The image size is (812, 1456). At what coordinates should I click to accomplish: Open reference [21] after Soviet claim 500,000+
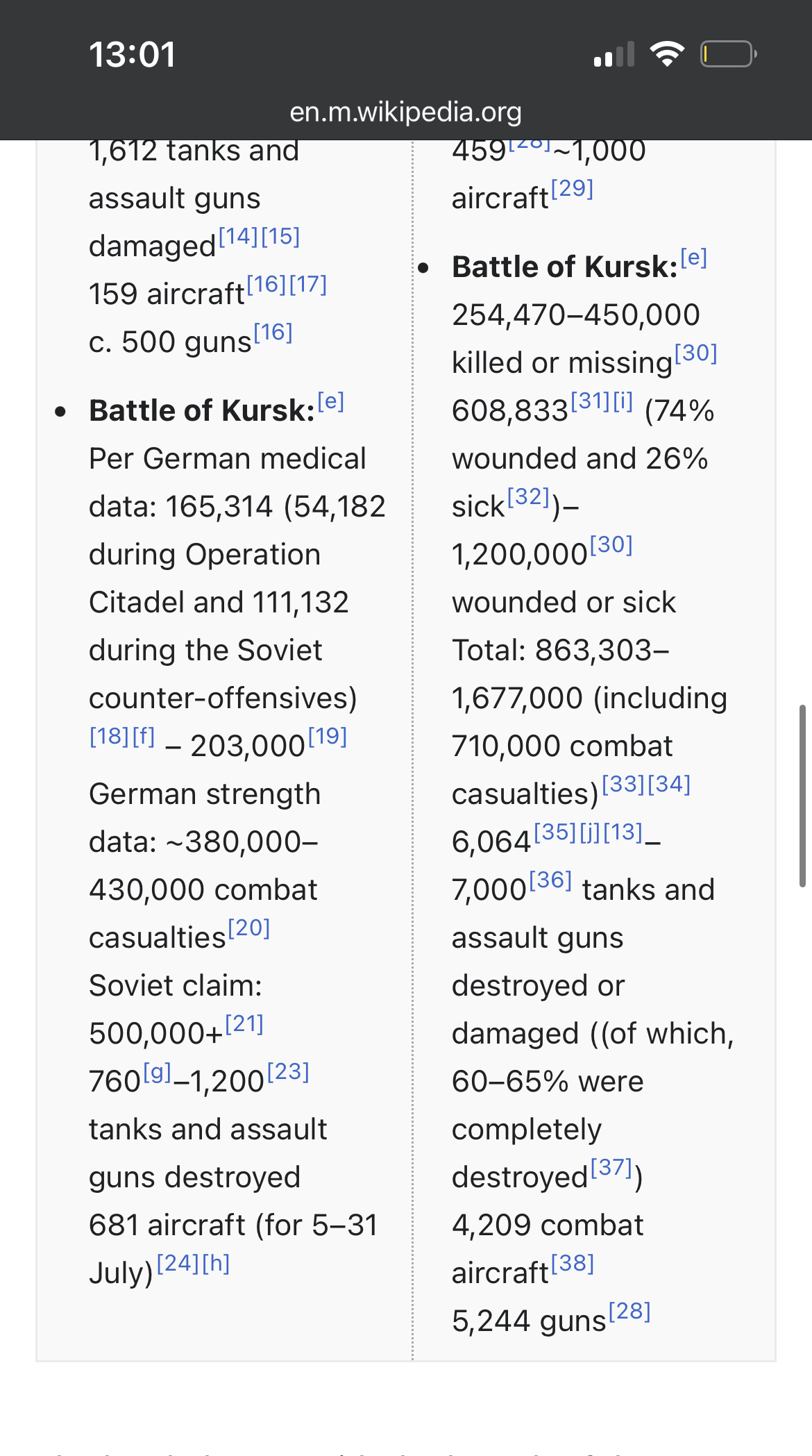click(244, 1024)
